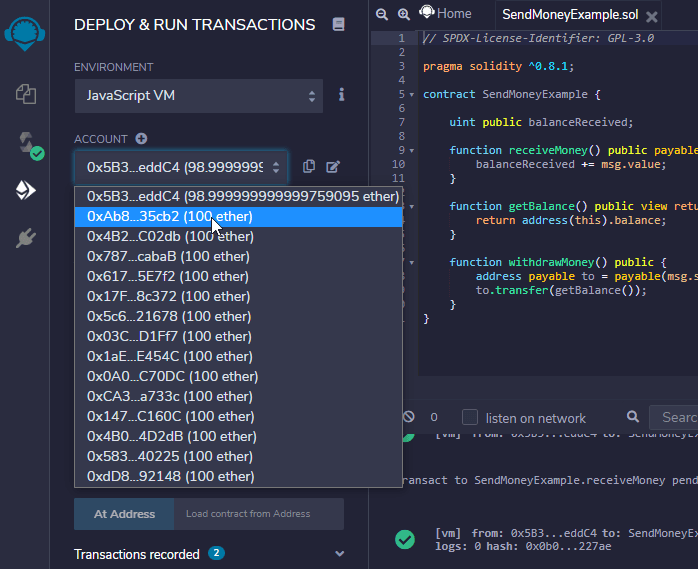Click the sign message edit icon
Screen dimensions: 698x569
333,167
